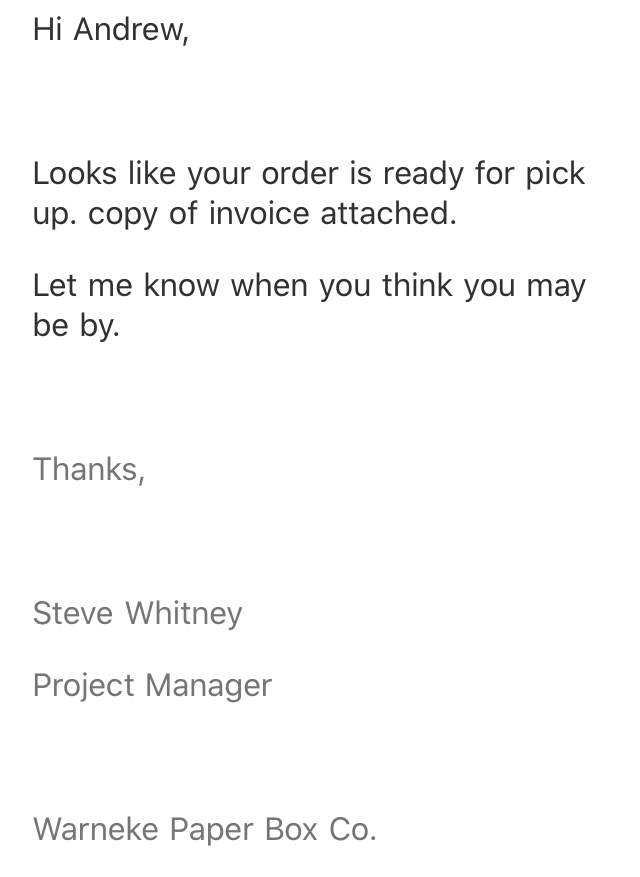The image size is (640, 877).
Task: Click the surname "Whitney" in the signature
Action: pyautogui.click(x=183, y=615)
